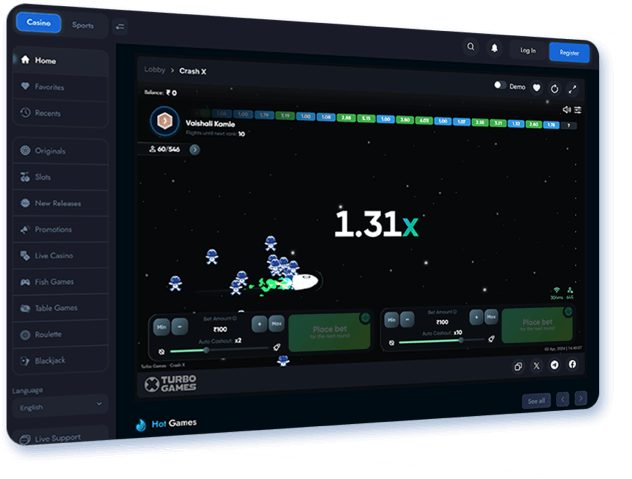Open New Releases category

(60, 203)
